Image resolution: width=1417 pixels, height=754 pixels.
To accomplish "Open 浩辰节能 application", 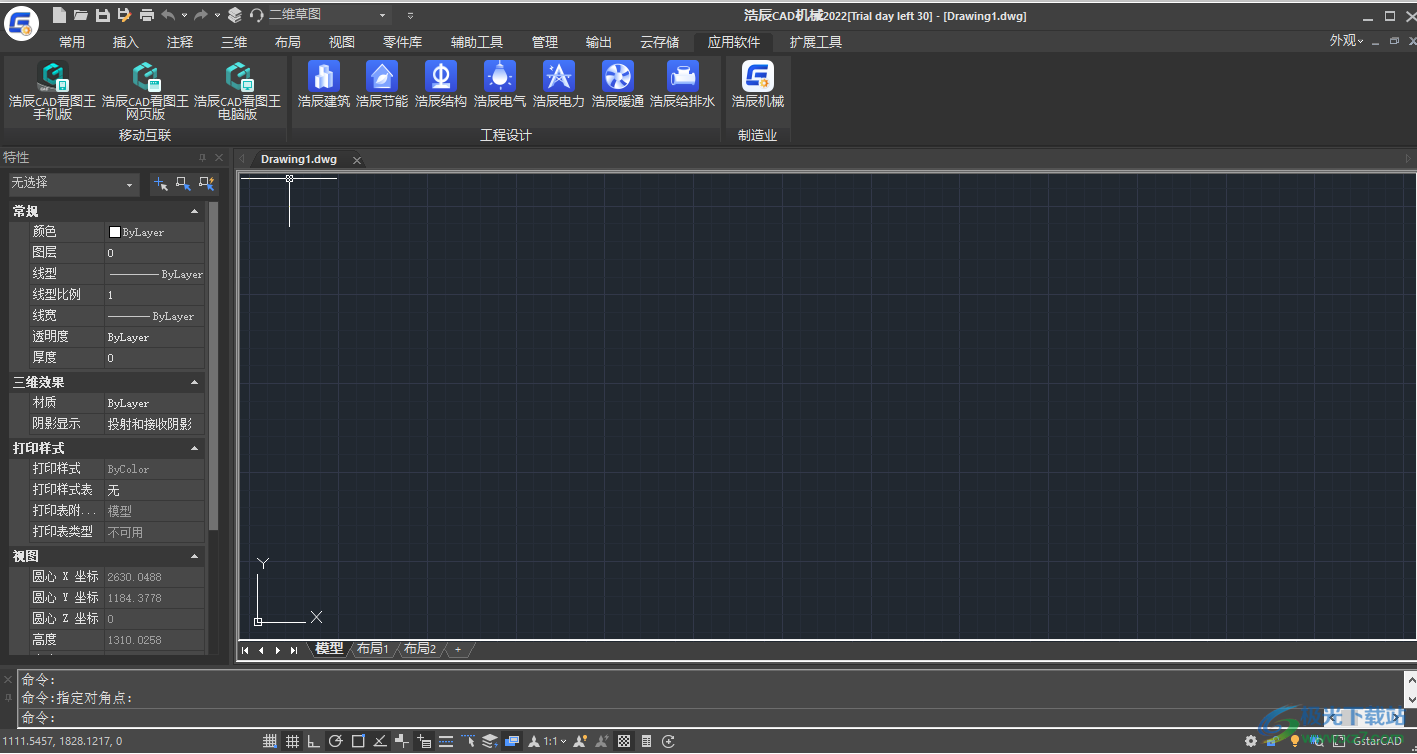I will 382,85.
